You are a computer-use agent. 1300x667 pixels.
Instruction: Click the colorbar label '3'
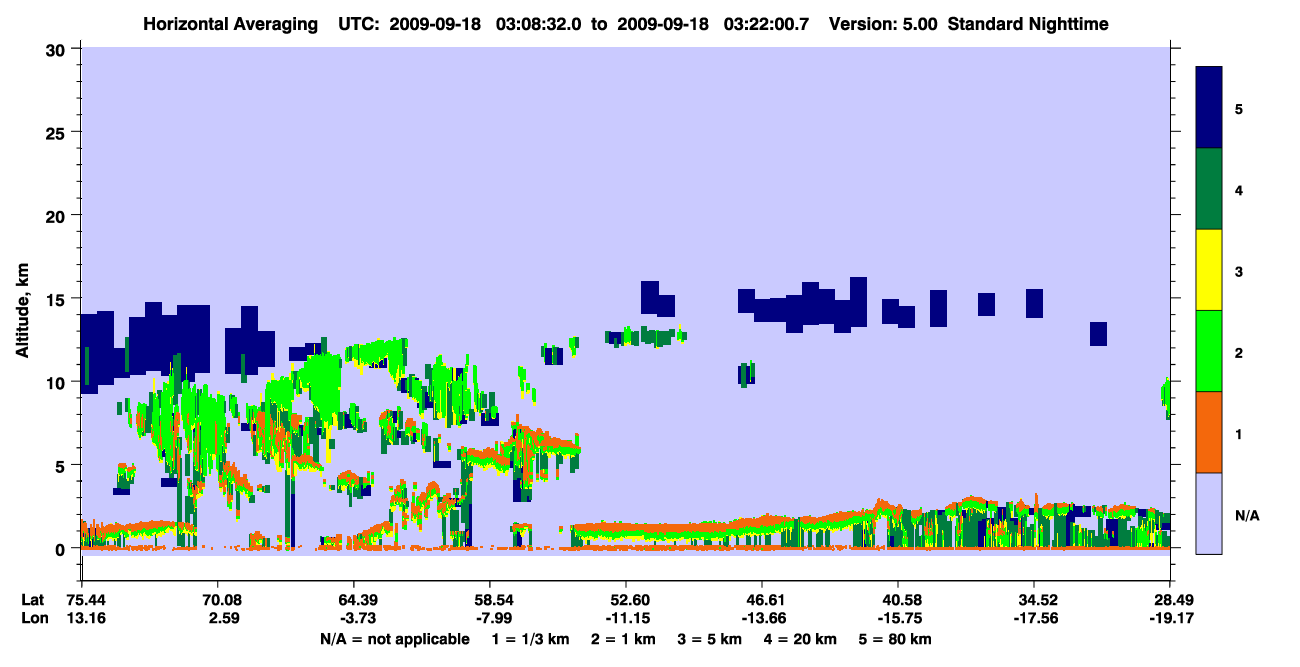click(x=1239, y=270)
